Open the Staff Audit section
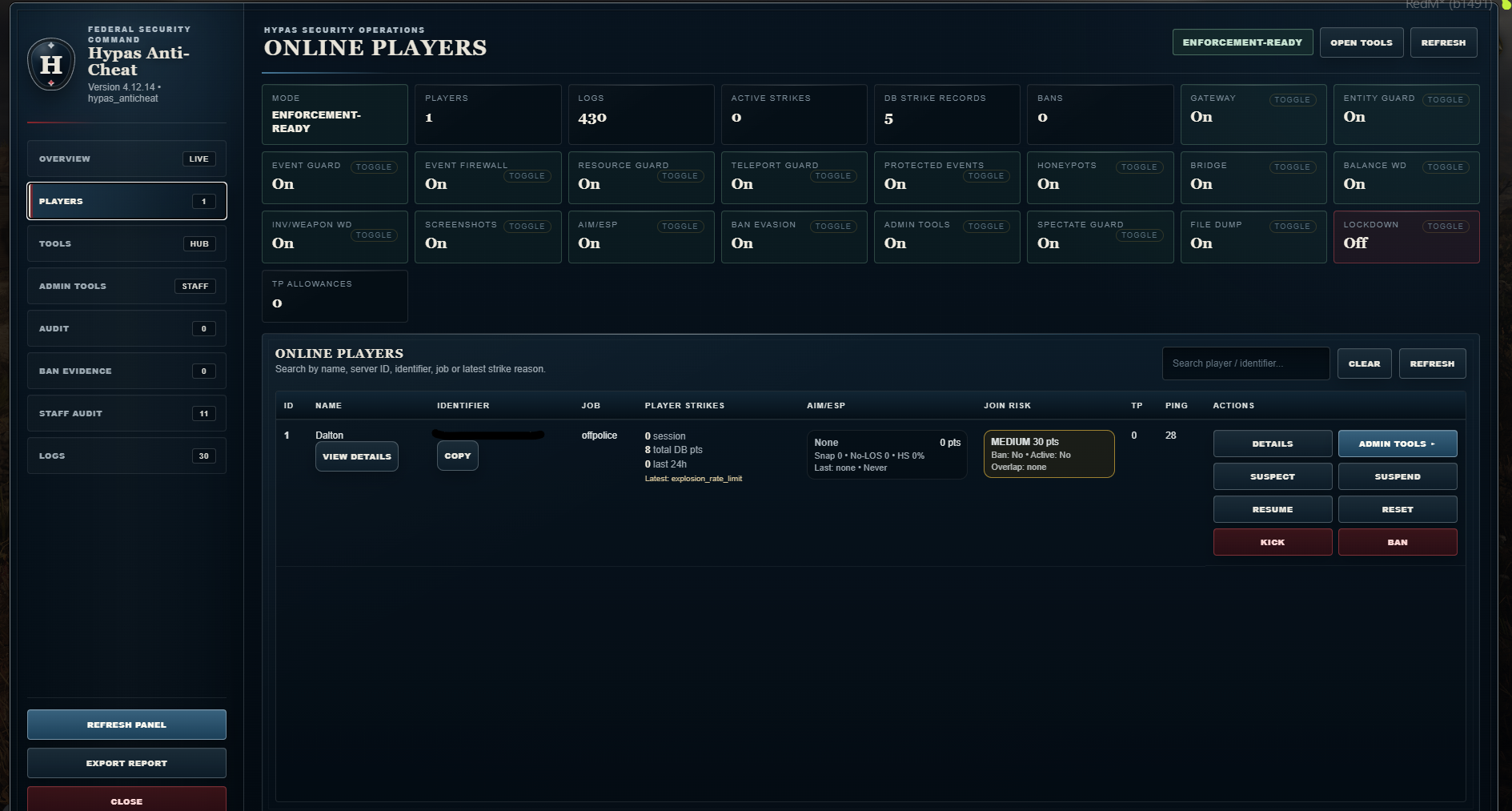The width and height of the screenshot is (1512, 811). pyautogui.click(x=126, y=413)
